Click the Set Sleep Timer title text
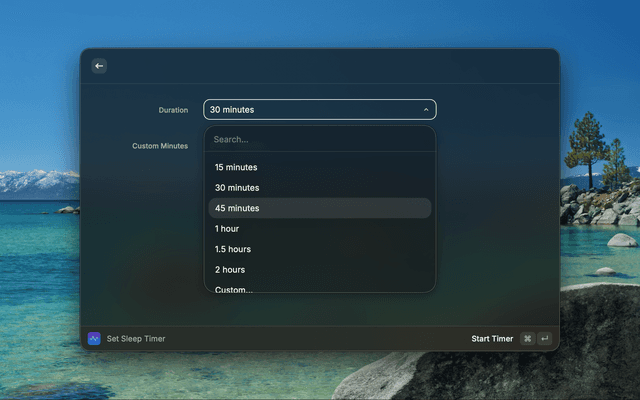This screenshot has height=400, width=640. 136,339
